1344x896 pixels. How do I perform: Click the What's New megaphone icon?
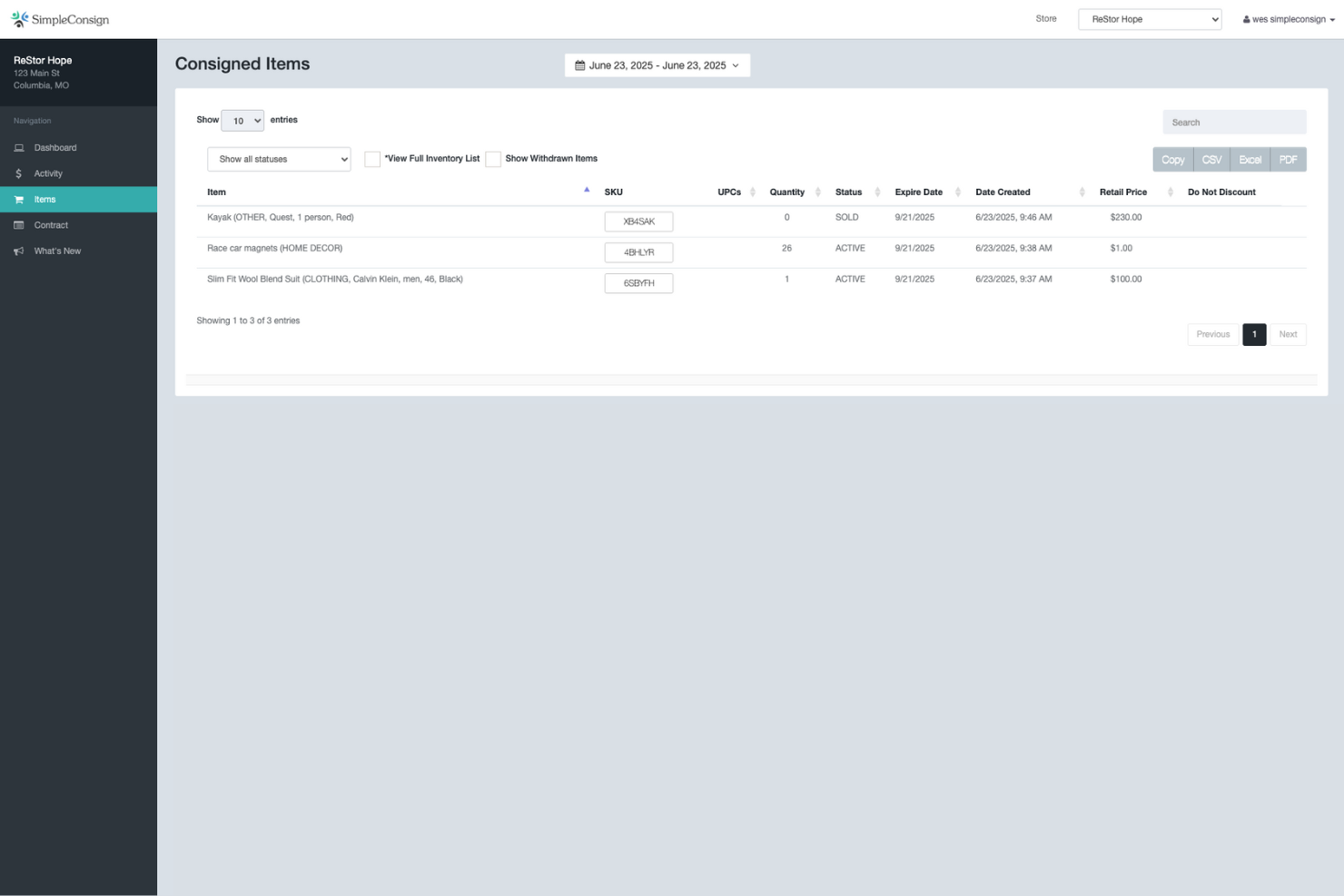coord(19,251)
